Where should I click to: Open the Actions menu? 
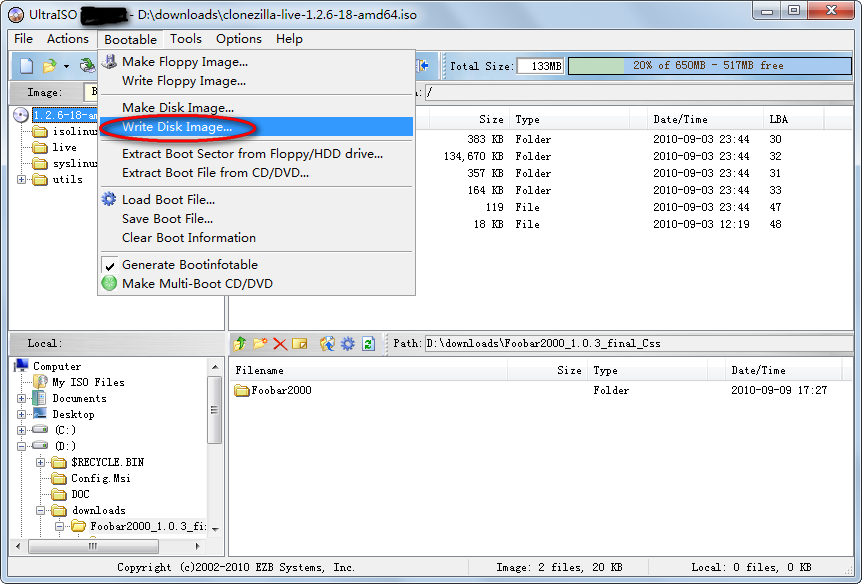click(x=68, y=39)
